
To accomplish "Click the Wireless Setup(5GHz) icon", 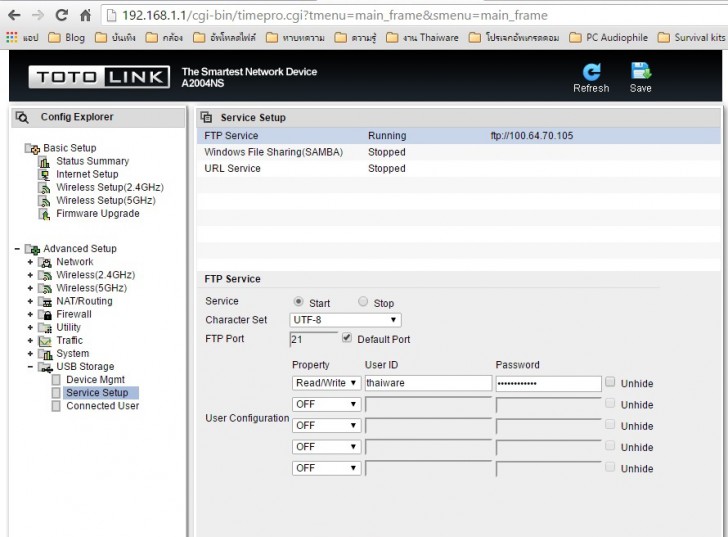I will tap(44, 201).
